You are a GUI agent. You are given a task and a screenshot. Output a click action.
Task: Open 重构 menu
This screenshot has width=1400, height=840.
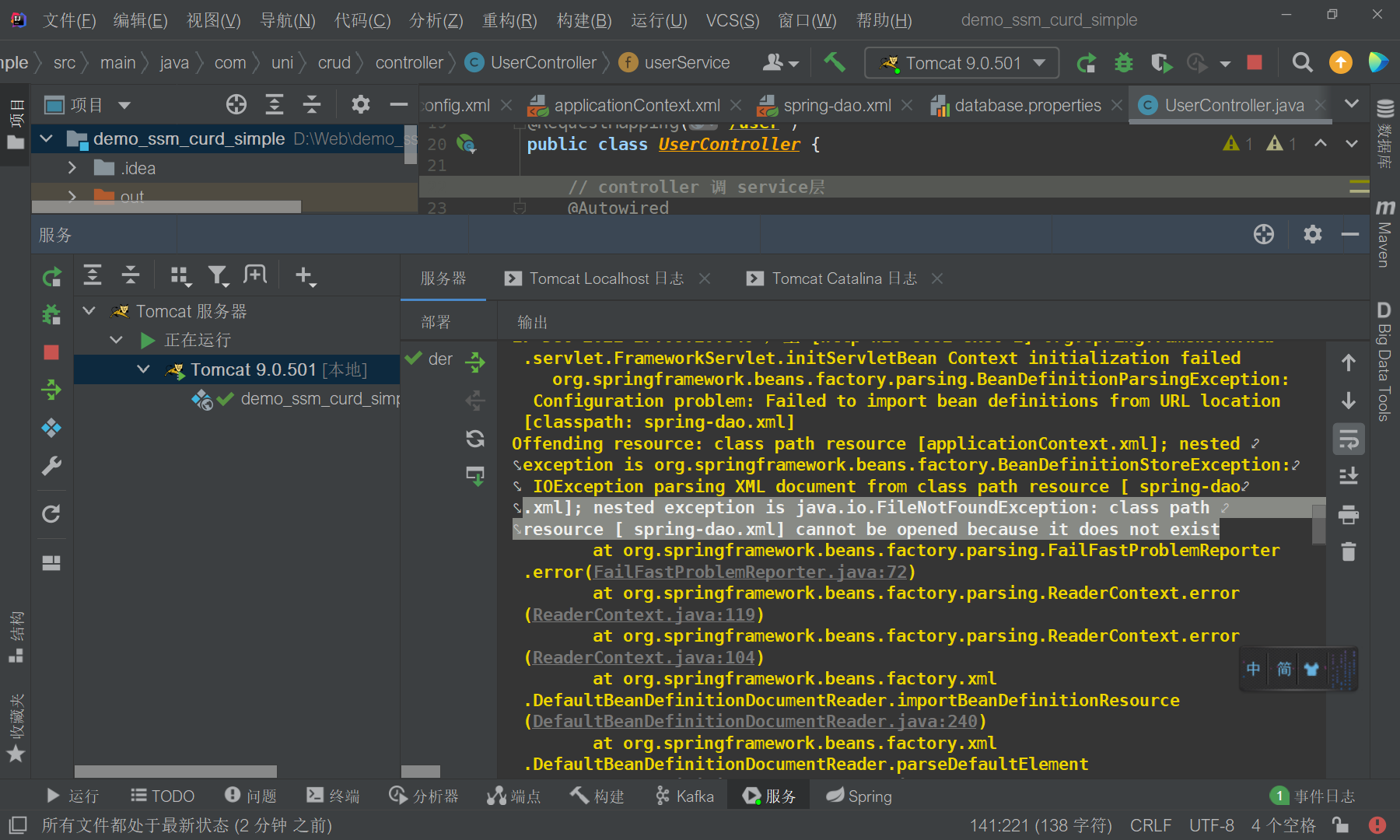pos(509,20)
